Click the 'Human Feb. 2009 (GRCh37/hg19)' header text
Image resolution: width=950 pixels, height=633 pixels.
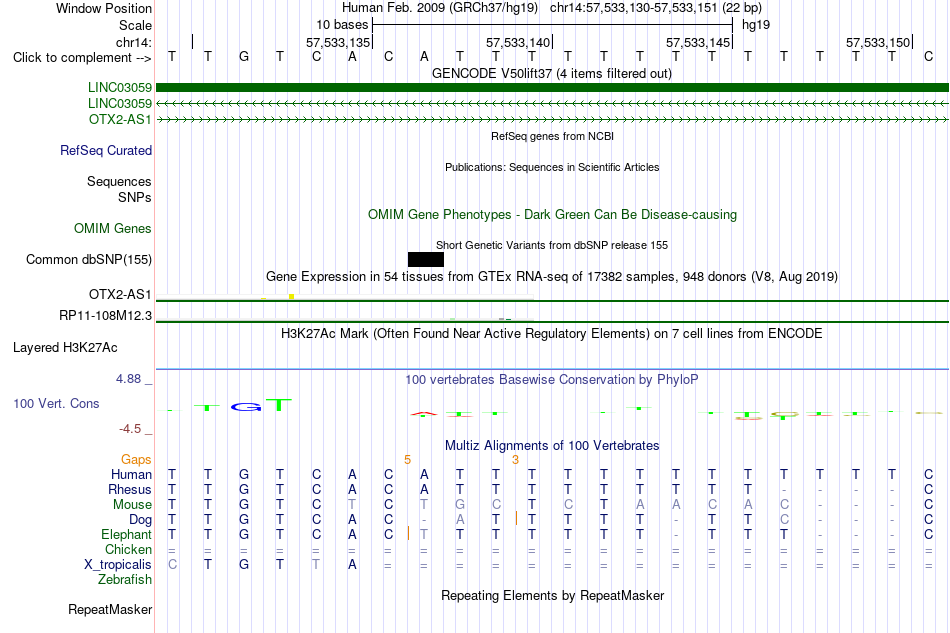coord(440,8)
